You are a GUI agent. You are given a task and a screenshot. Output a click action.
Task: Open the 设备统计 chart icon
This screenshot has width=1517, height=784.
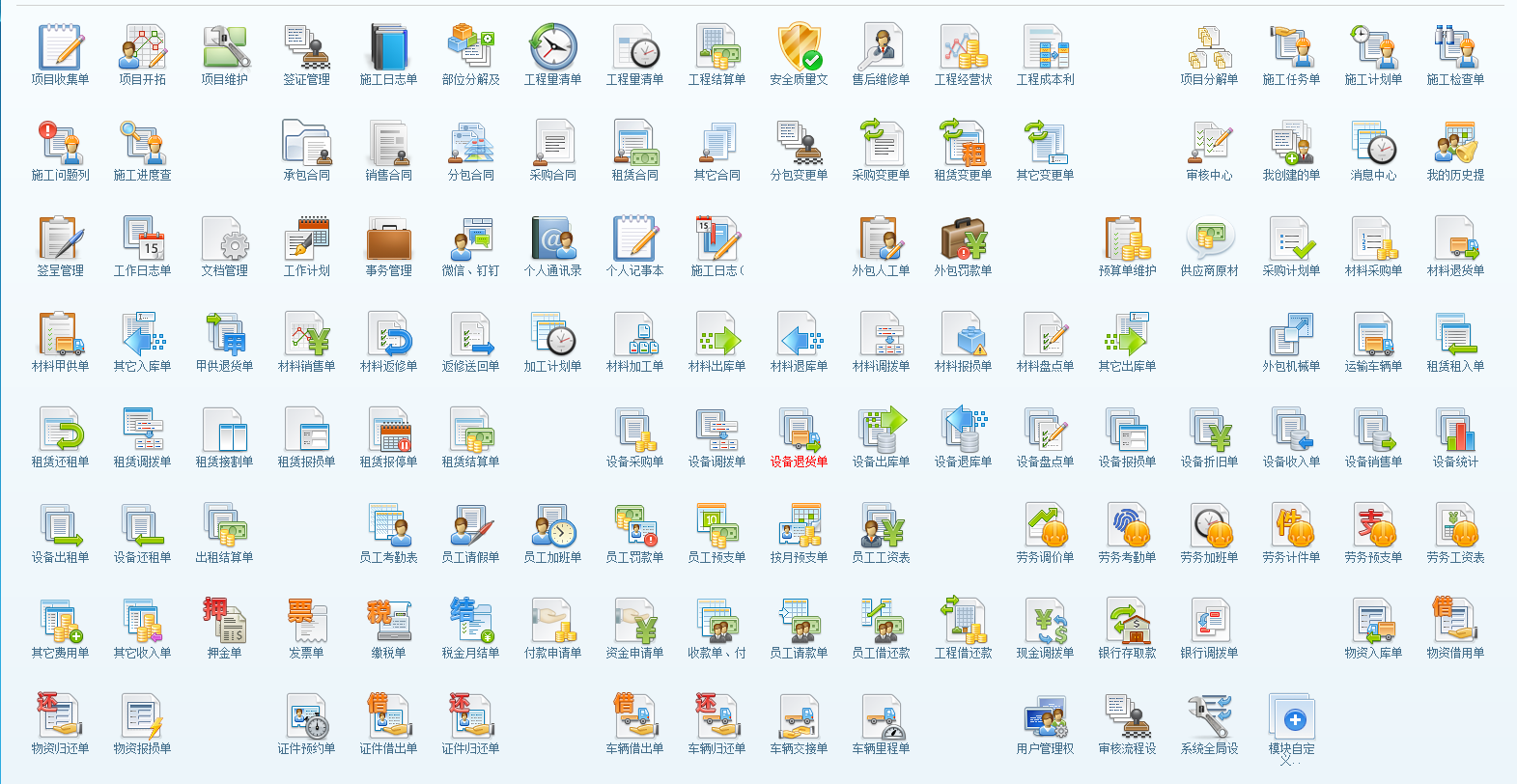[1455, 430]
